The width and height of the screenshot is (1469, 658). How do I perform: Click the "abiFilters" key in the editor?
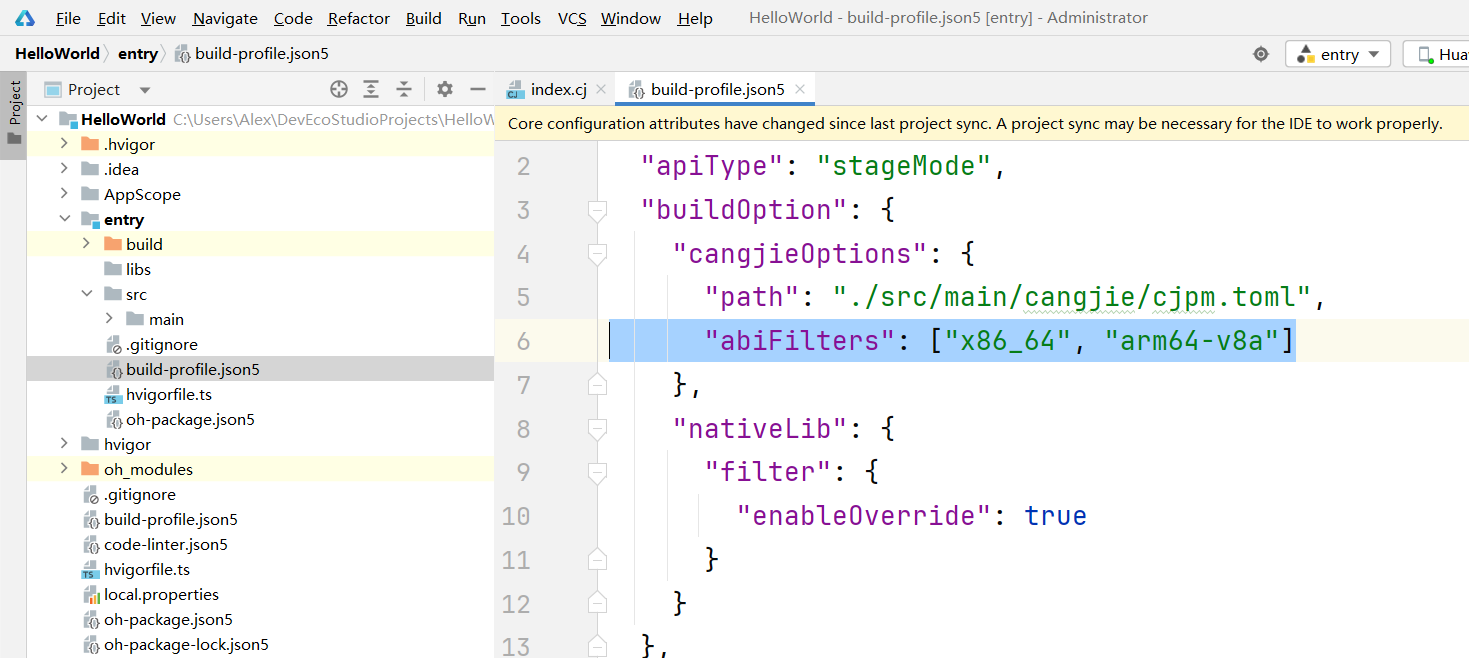point(799,341)
